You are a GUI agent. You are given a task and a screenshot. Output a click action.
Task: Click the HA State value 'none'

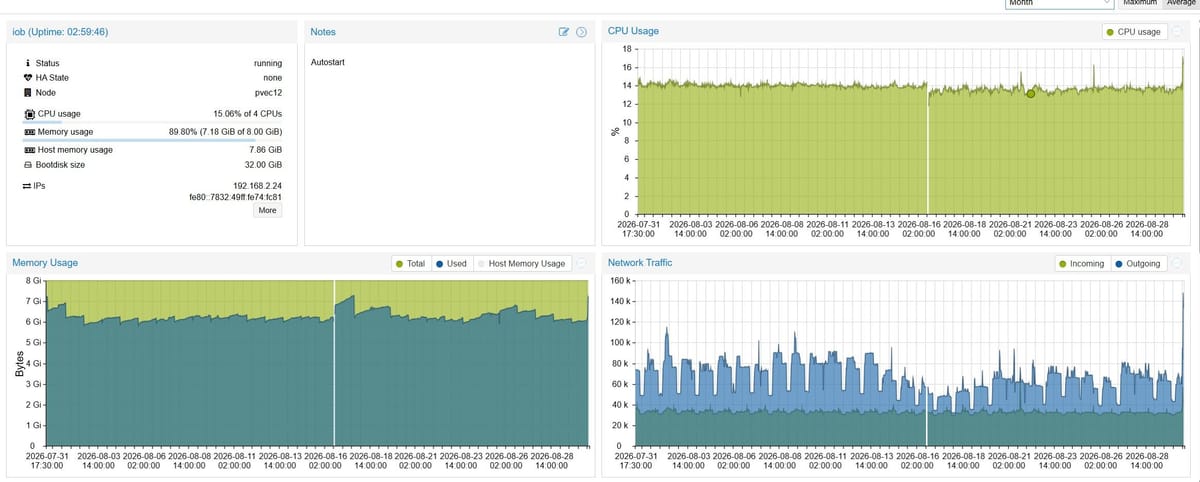click(272, 77)
